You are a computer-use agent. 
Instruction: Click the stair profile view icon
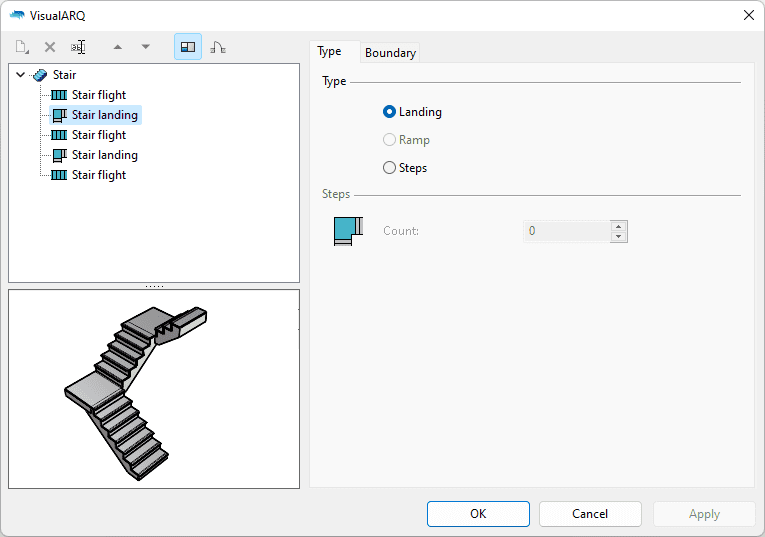point(217,47)
